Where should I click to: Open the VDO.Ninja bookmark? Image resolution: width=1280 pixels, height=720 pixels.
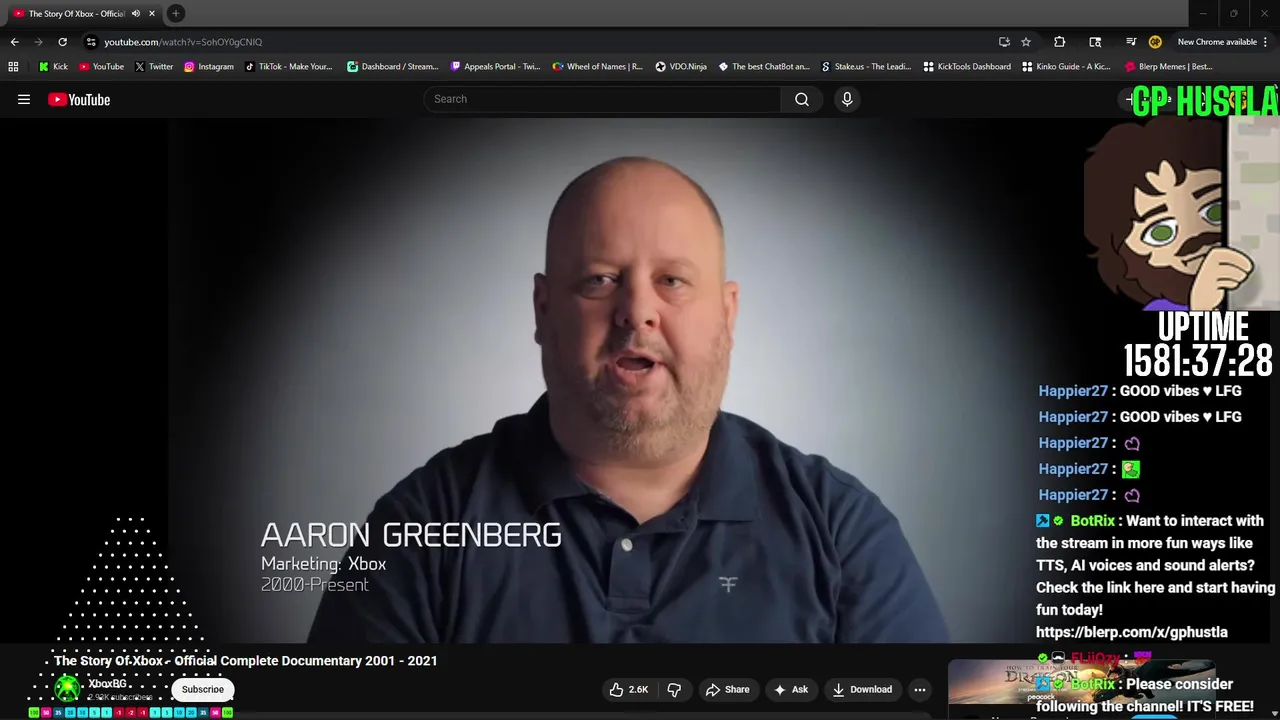tap(681, 67)
